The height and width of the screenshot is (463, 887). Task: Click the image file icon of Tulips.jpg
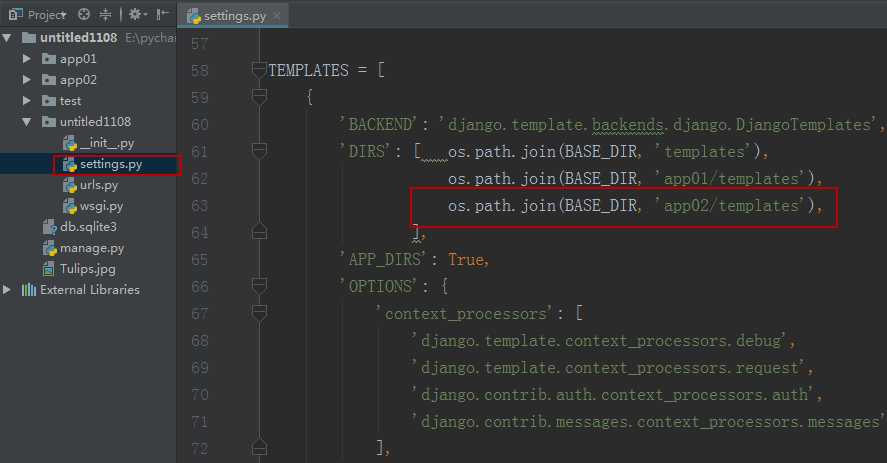pyautogui.click(x=50, y=269)
